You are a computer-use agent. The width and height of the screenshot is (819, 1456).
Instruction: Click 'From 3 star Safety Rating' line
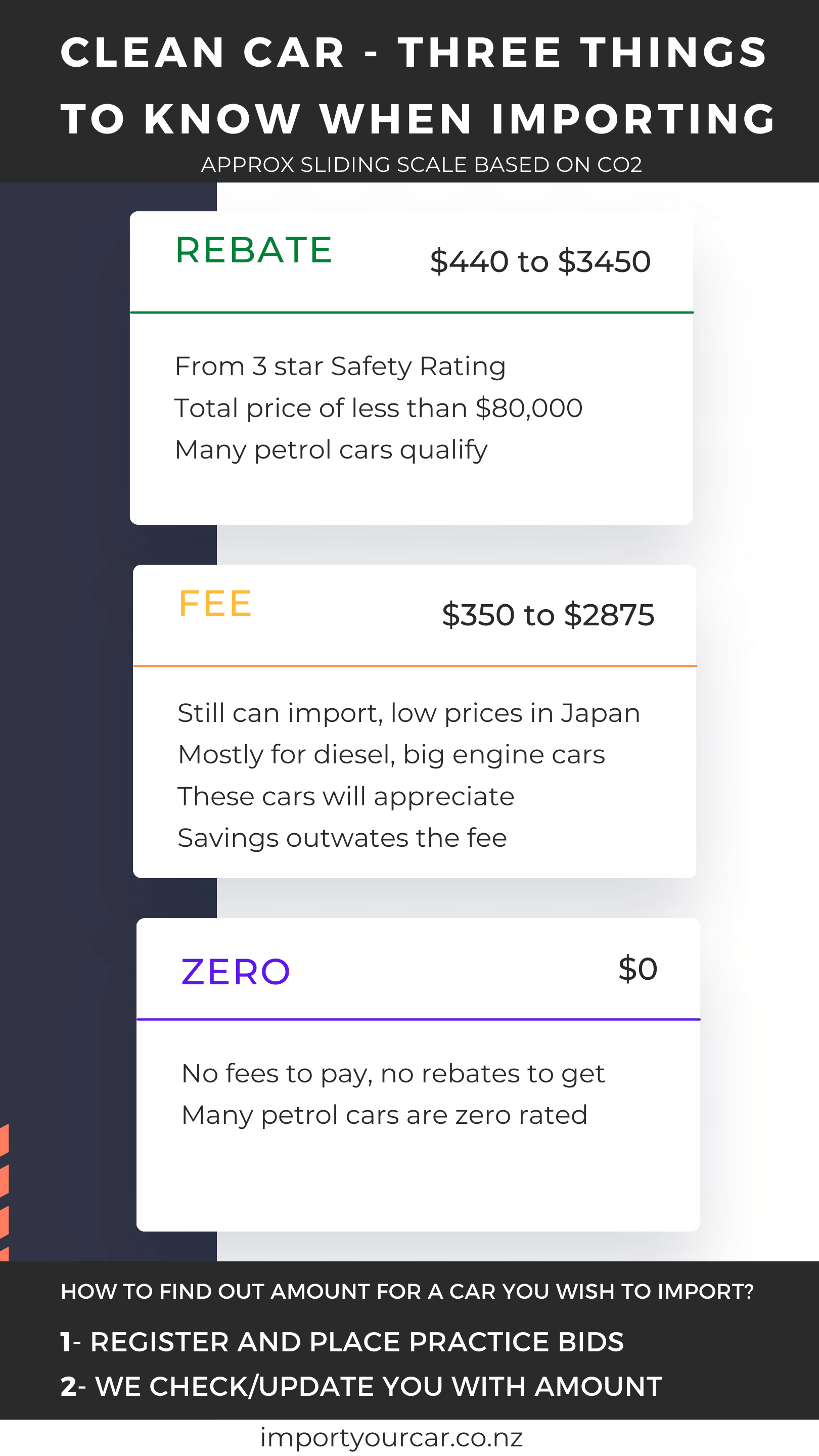coord(340,366)
